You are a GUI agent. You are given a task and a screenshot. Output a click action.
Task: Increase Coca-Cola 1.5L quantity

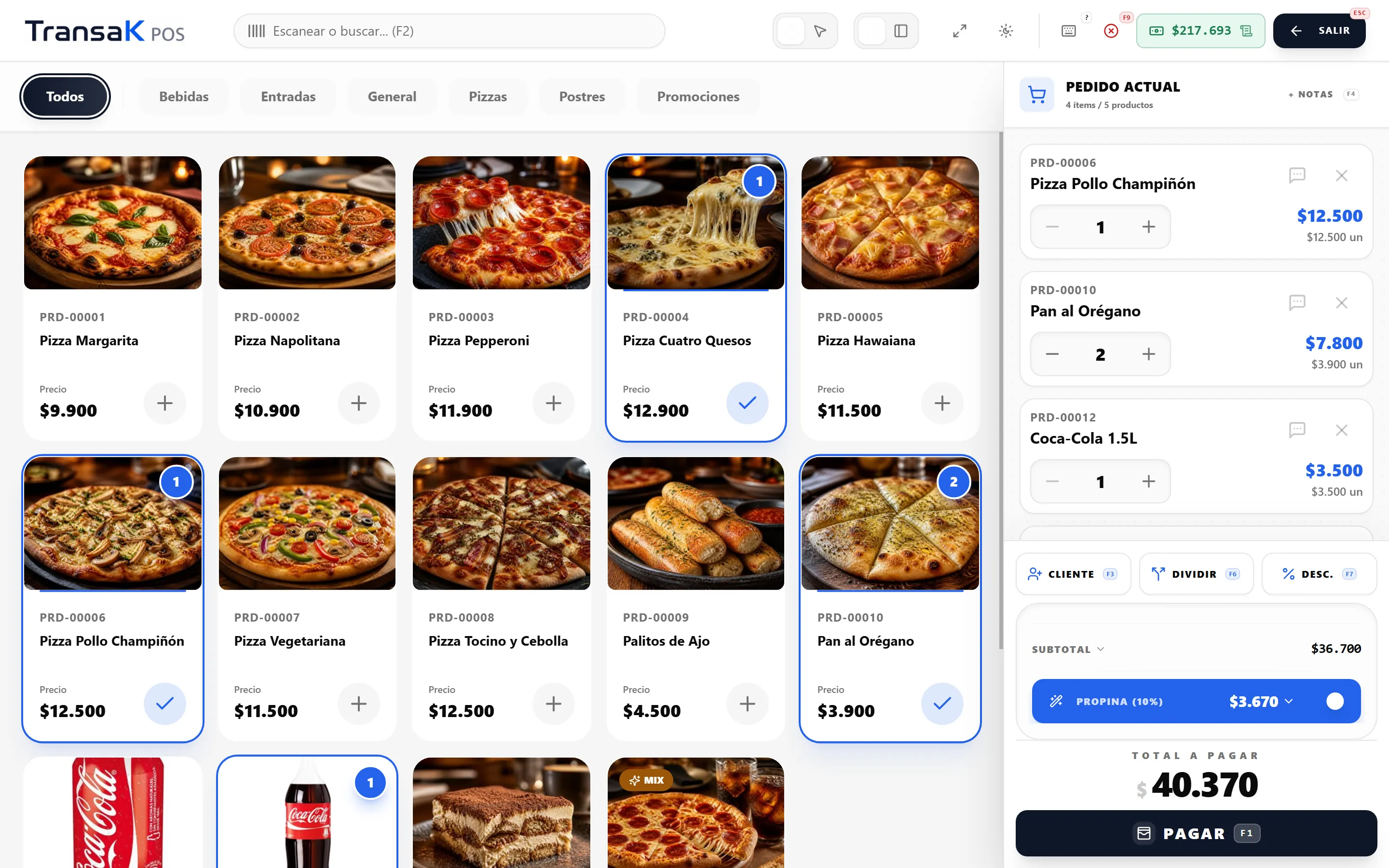click(1148, 482)
